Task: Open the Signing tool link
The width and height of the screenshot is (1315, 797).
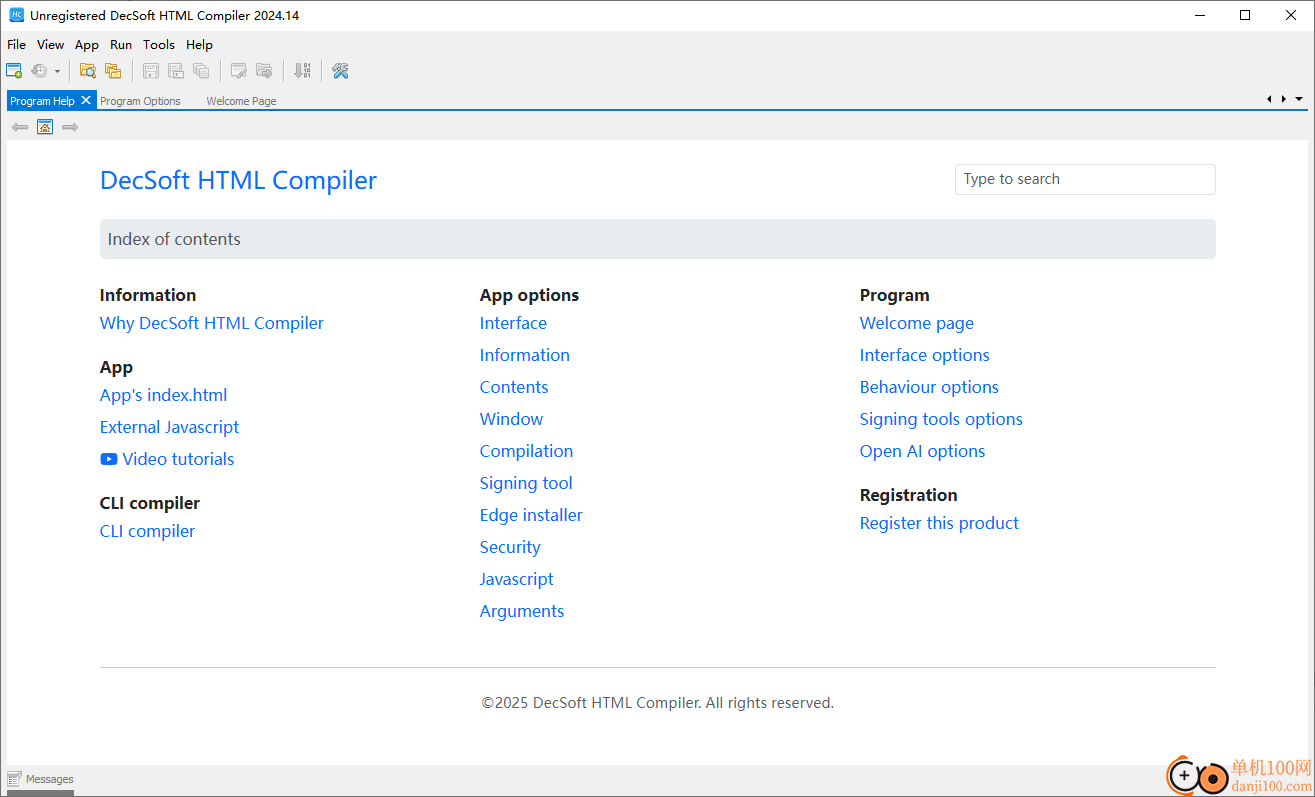Action: pos(526,483)
